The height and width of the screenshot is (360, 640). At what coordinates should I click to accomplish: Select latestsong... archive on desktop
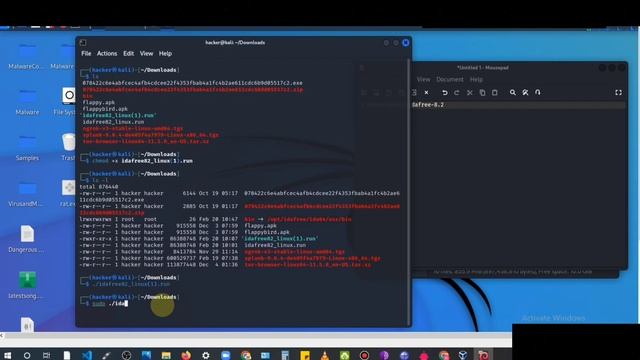click(27, 285)
